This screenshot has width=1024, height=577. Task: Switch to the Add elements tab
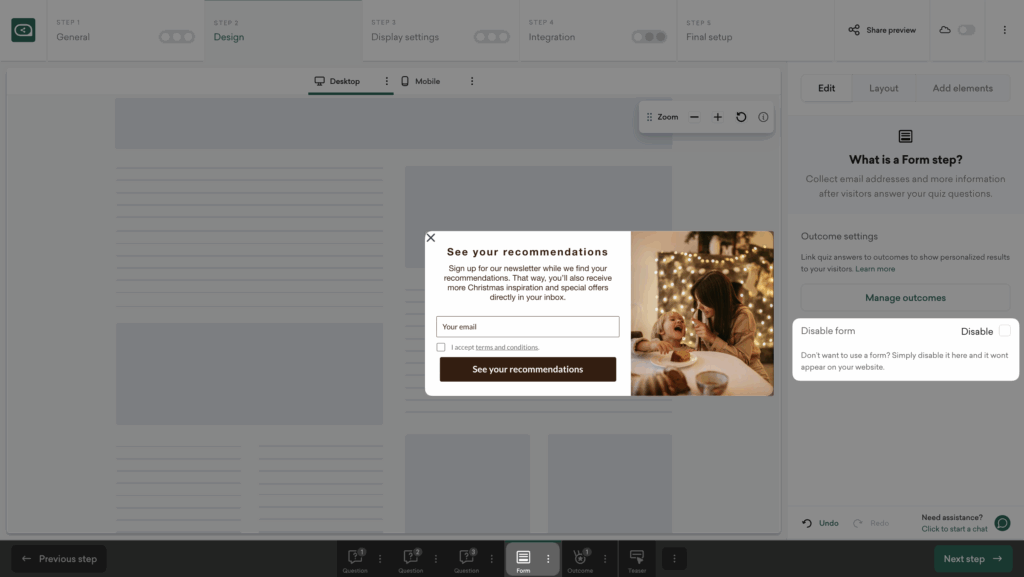click(x=962, y=88)
